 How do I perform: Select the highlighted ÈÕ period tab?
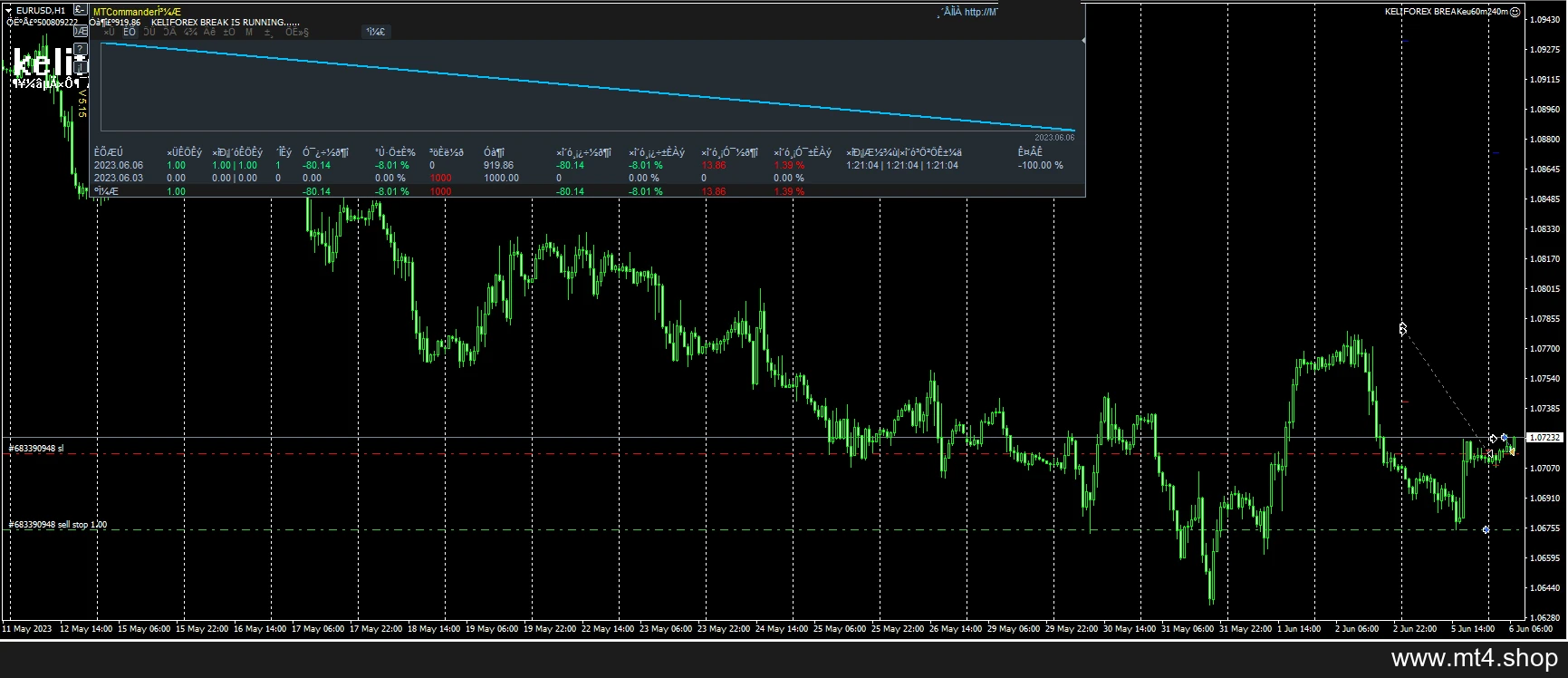(130, 32)
